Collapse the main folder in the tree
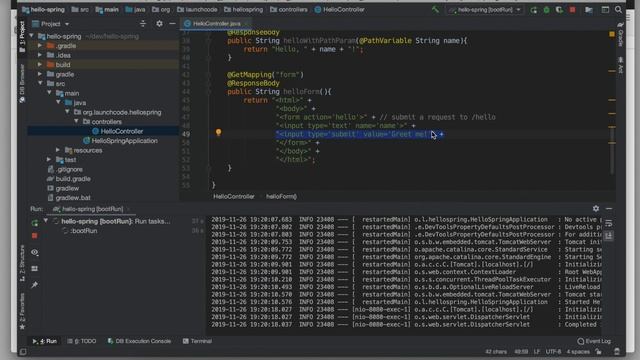Screen dimensions: 640x360 (x=49, y=93)
